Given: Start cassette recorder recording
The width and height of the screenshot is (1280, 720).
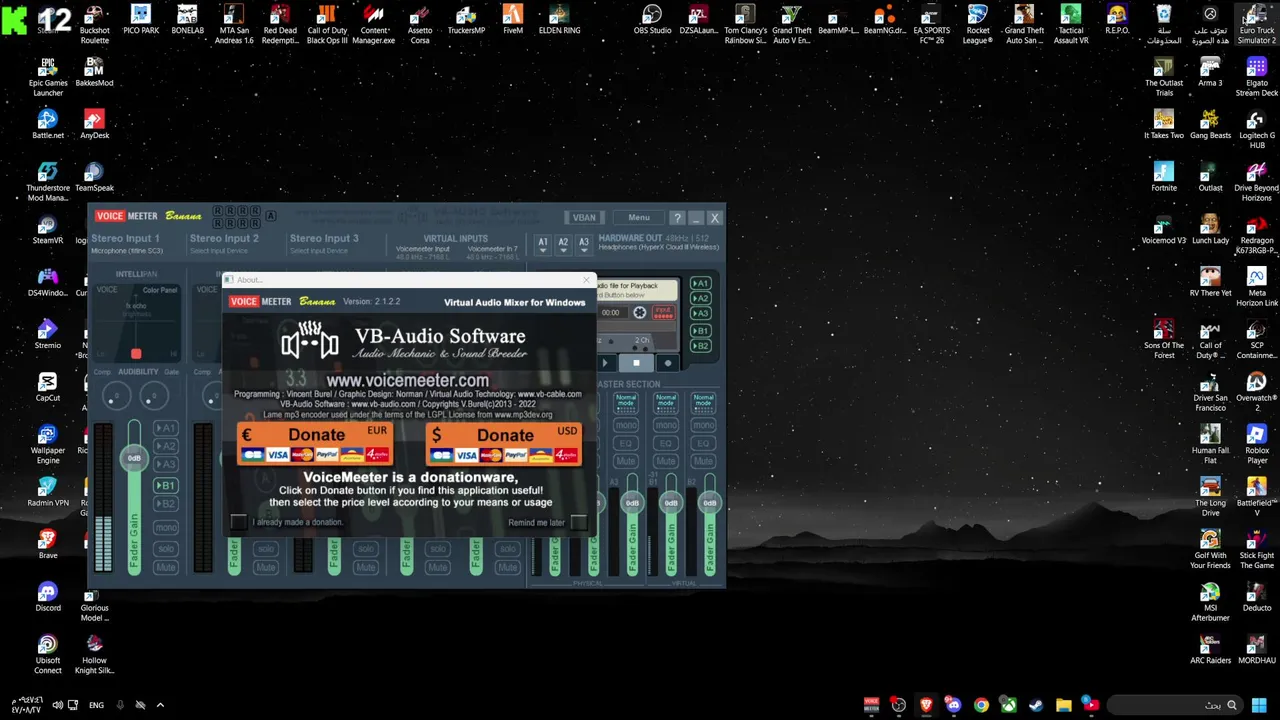Looking at the screenshot, I should (x=668, y=363).
